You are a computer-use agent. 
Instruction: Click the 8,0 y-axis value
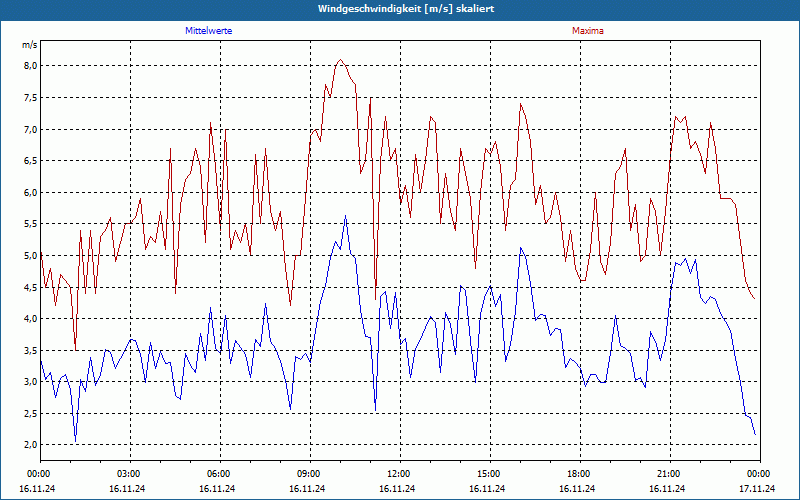pos(30,66)
